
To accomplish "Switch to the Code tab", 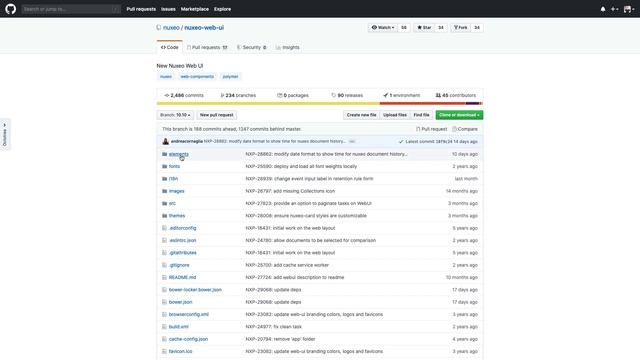I will pos(169,47).
